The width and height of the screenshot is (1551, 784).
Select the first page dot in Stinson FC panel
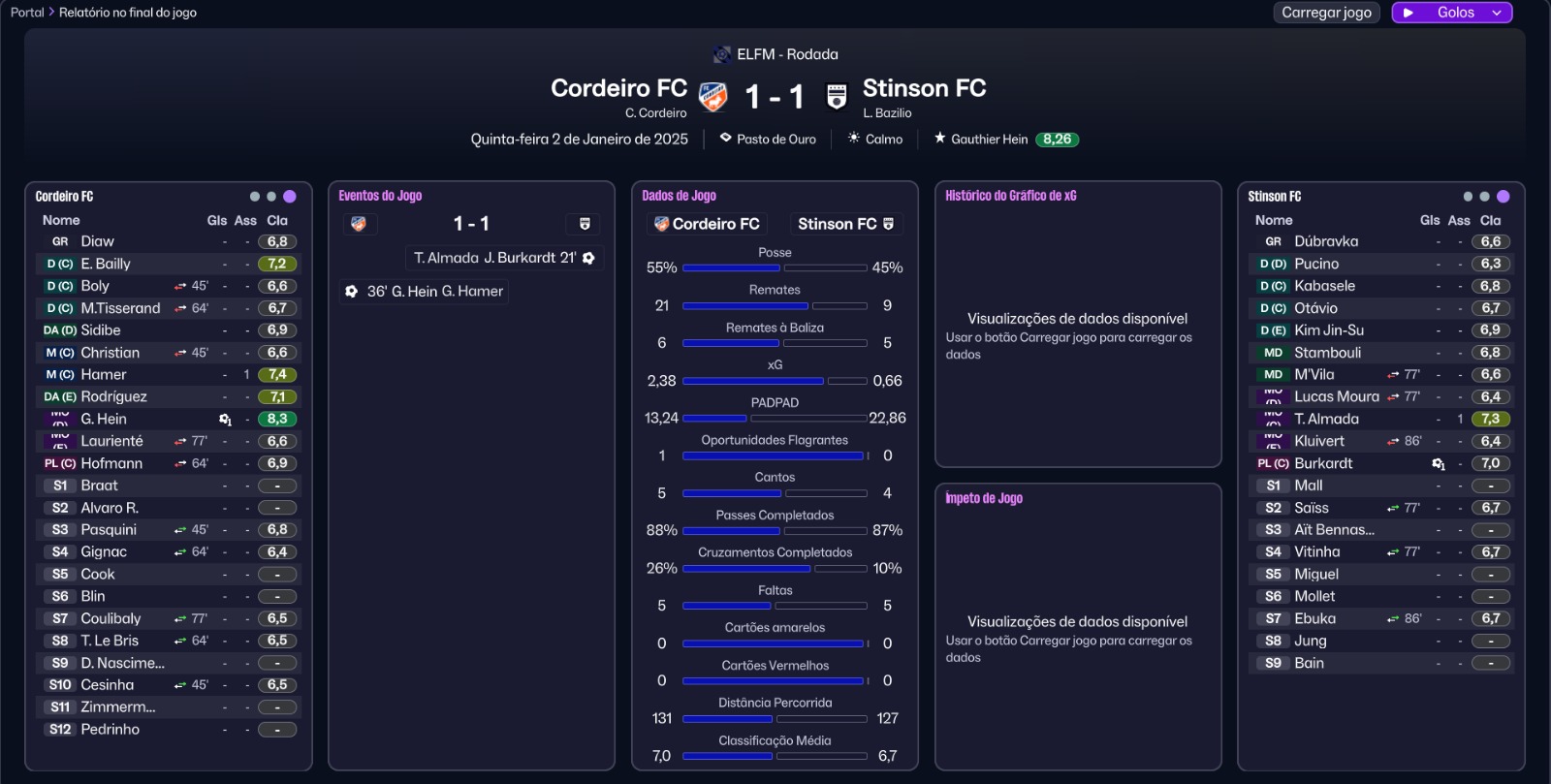click(x=1468, y=197)
